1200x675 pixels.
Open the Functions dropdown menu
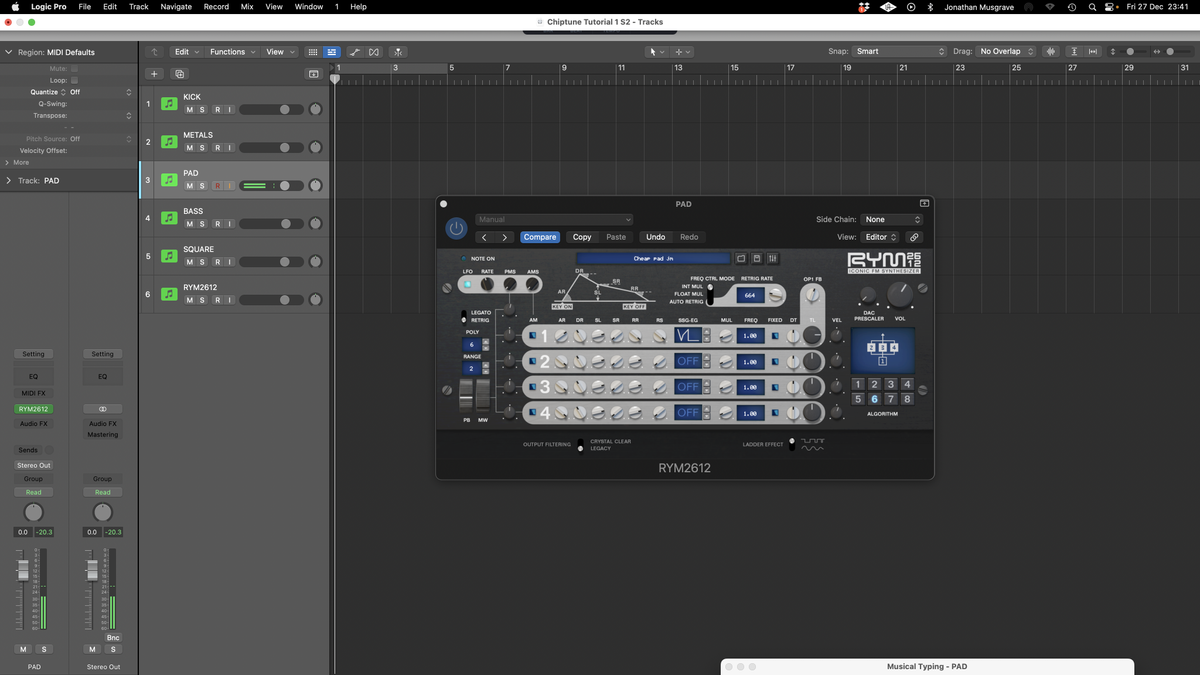[232, 52]
